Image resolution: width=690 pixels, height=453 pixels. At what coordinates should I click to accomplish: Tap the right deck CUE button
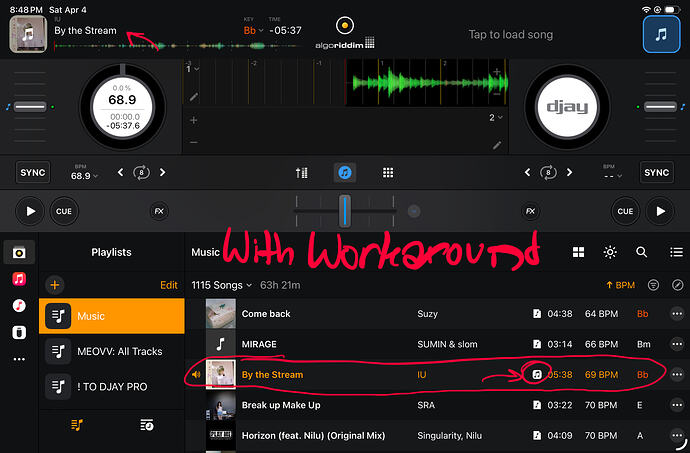point(625,211)
